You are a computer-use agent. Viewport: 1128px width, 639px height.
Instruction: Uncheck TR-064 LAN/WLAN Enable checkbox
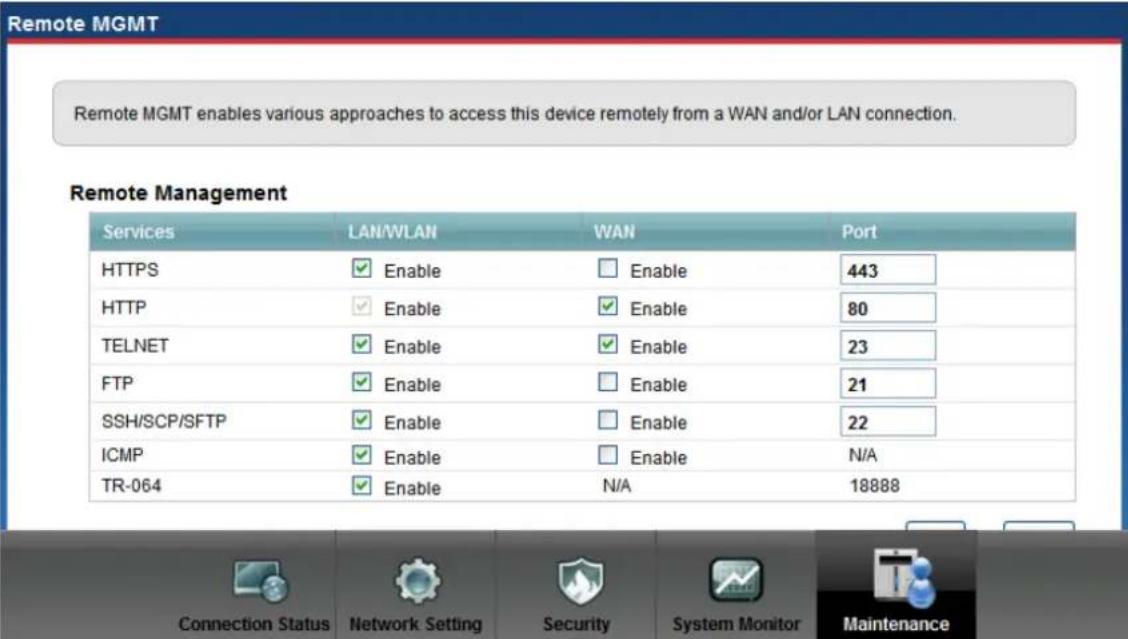[361, 486]
